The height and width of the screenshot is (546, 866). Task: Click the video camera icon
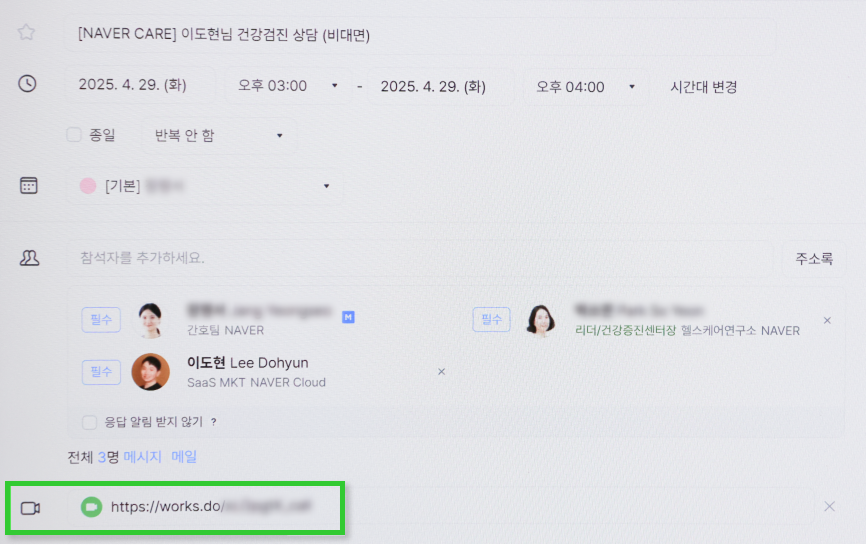click(x=30, y=508)
